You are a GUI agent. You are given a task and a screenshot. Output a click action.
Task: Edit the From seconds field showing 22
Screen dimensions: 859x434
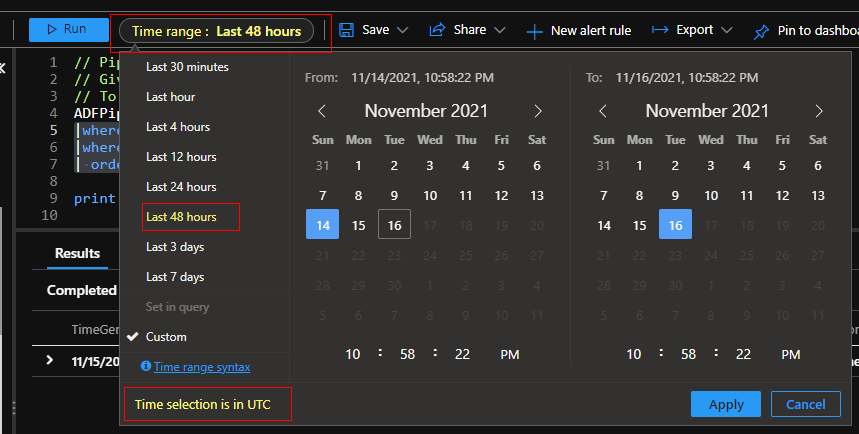click(x=462, y=355)
